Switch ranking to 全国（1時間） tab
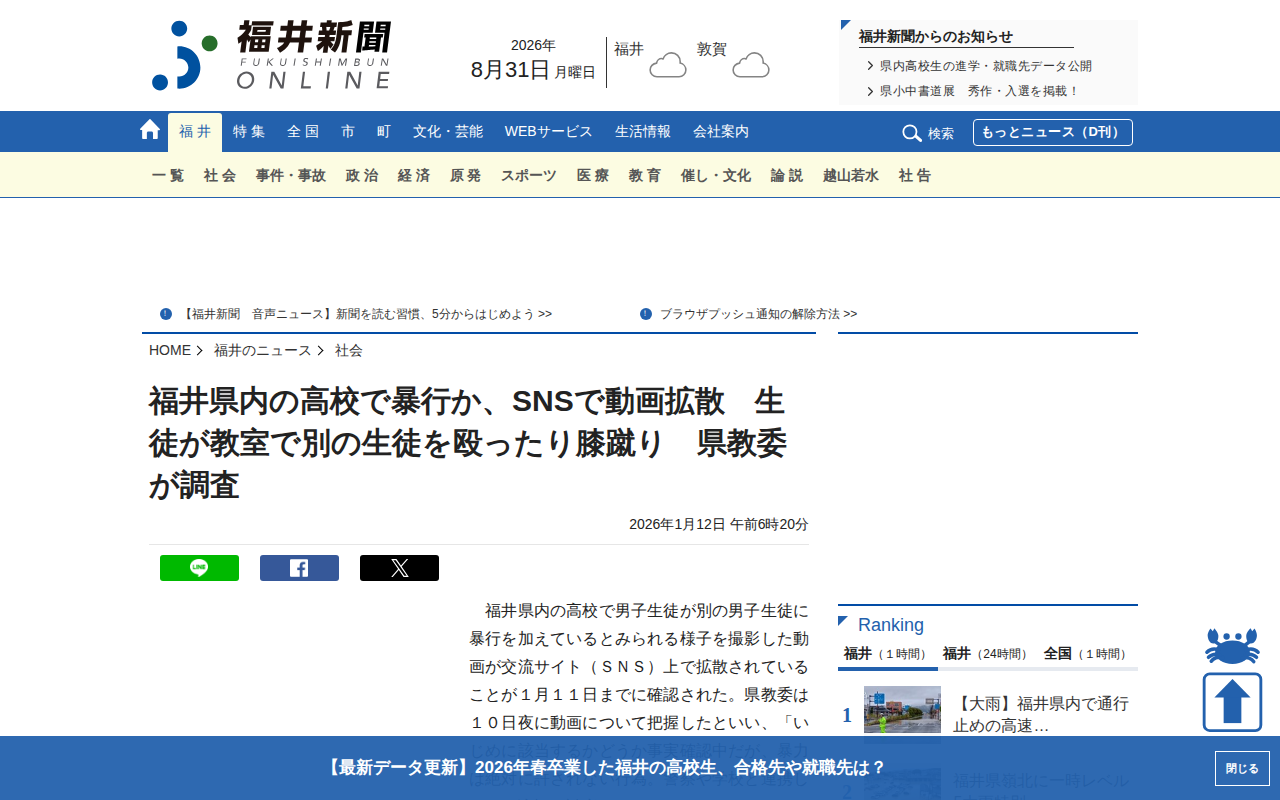 click(x=1087, y=654)
